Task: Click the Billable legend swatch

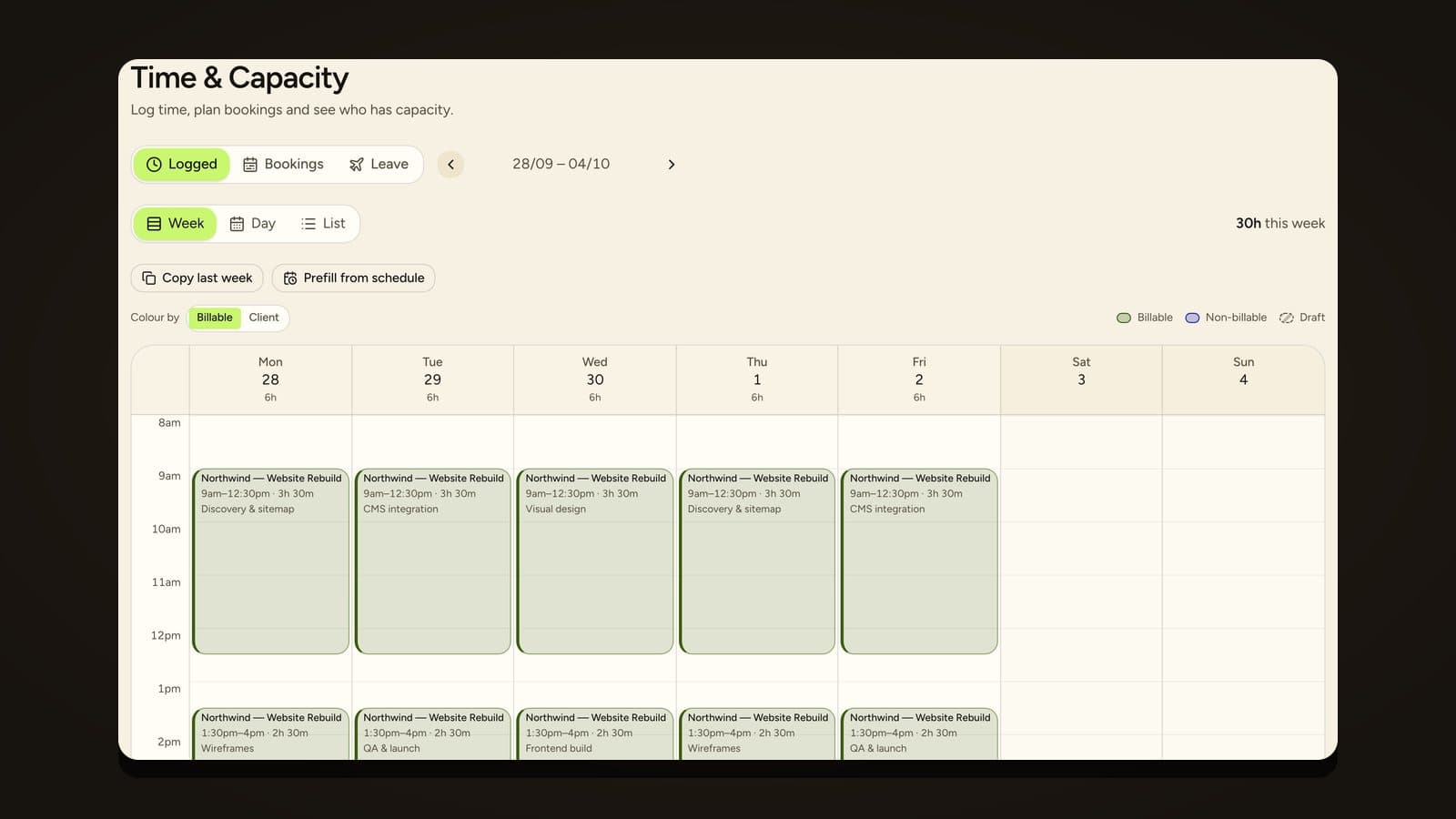Action: pos(1124,318)
